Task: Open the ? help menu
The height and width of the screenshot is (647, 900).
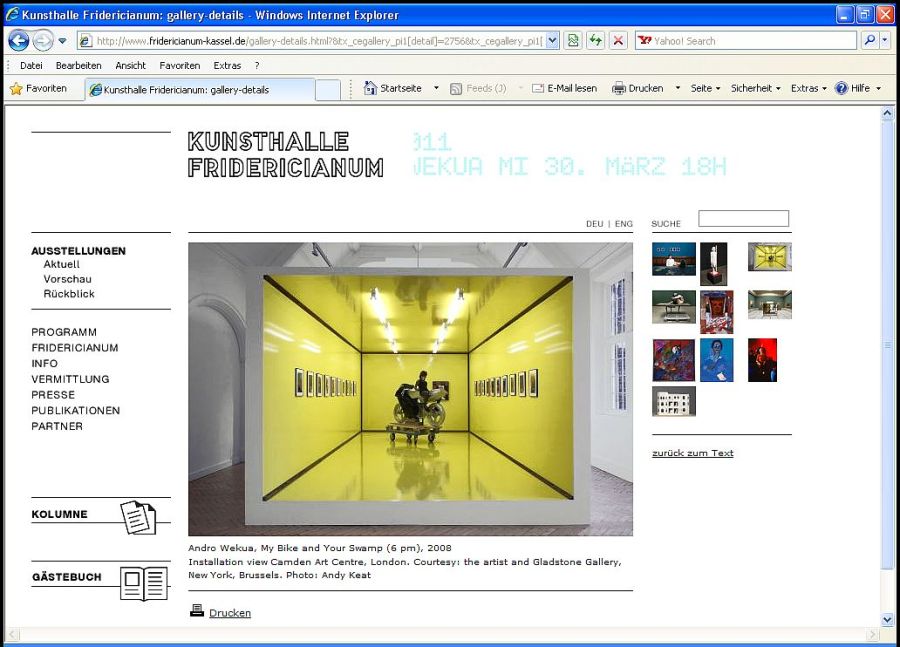Action: coord(257,65)
